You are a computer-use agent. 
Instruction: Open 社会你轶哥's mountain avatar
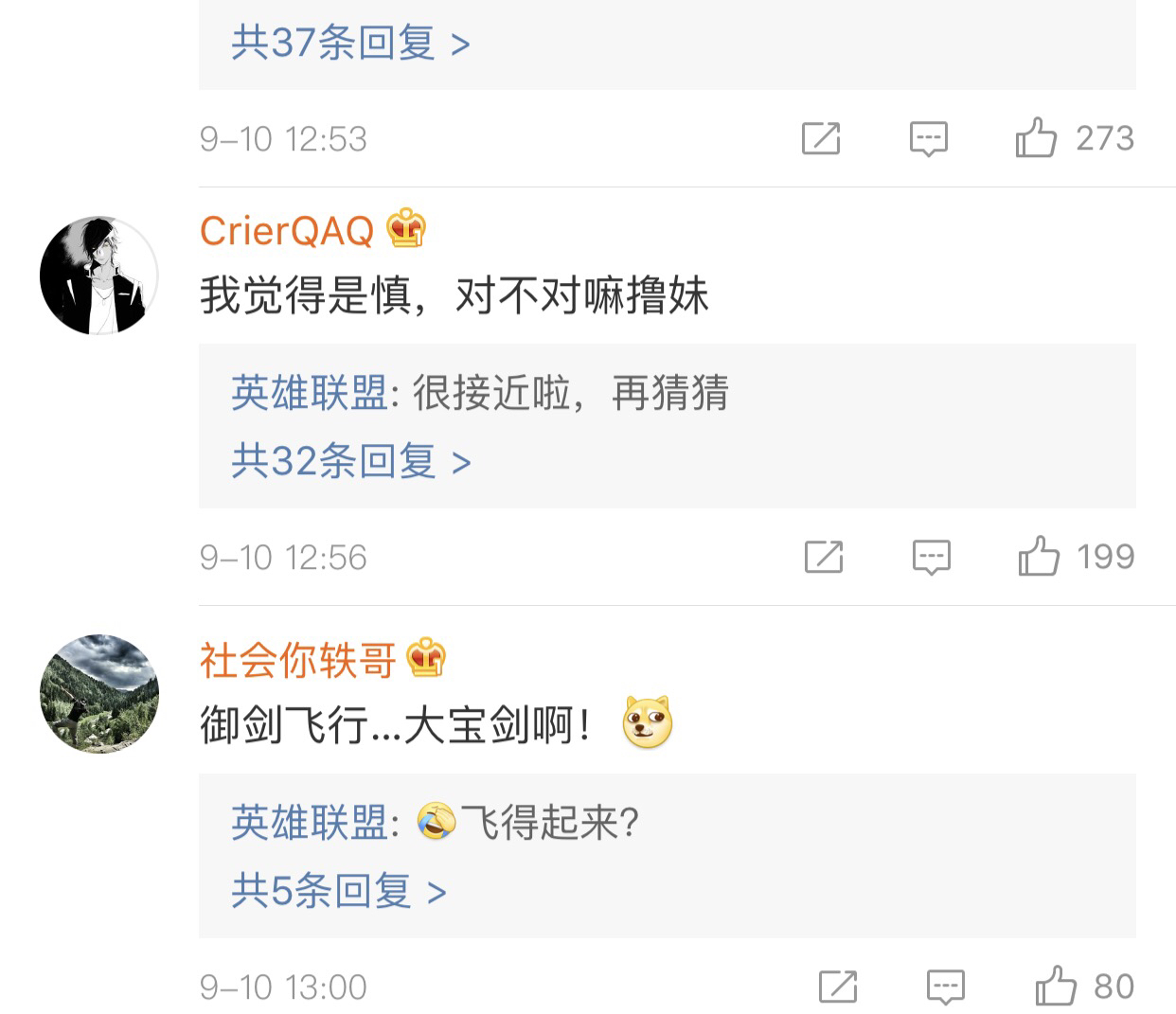click(x=98, y=694)
